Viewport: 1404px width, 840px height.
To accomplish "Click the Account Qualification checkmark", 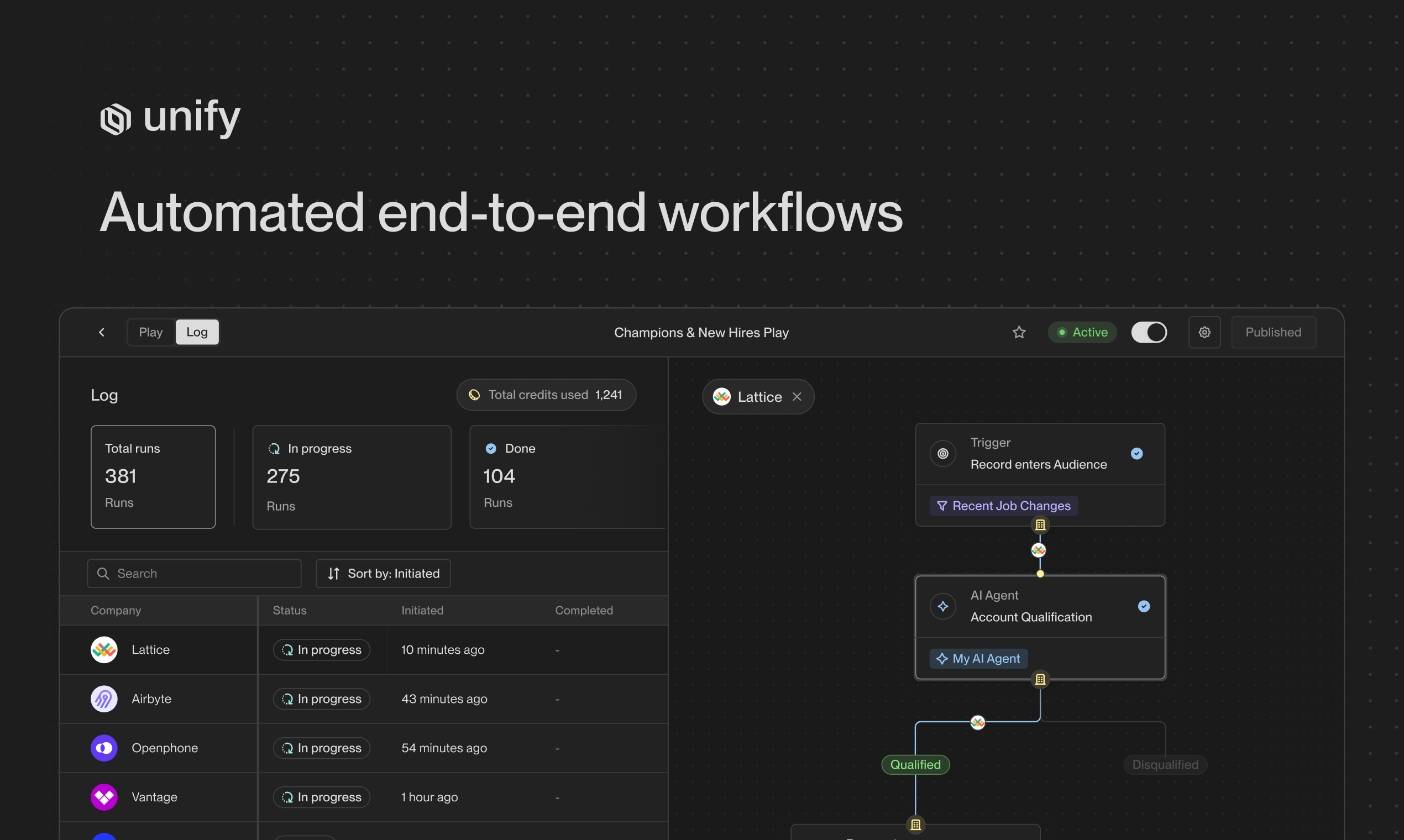I will click(1144, 606).
